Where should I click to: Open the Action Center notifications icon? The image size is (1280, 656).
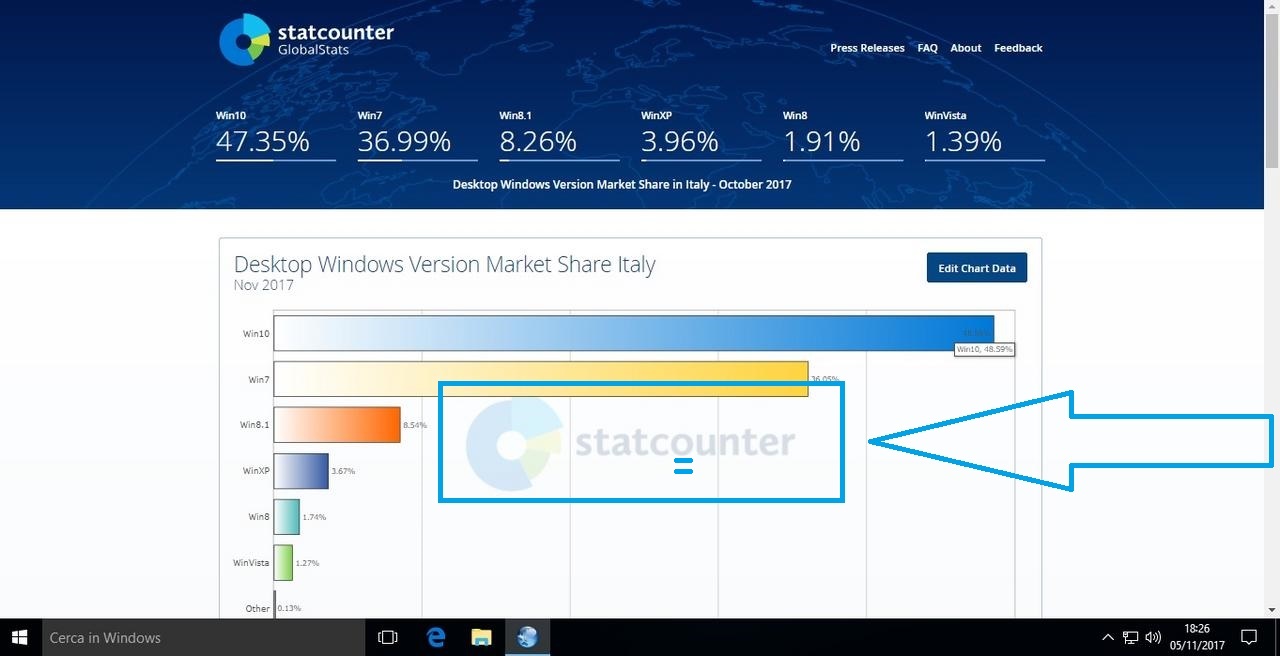[1249, 637]
